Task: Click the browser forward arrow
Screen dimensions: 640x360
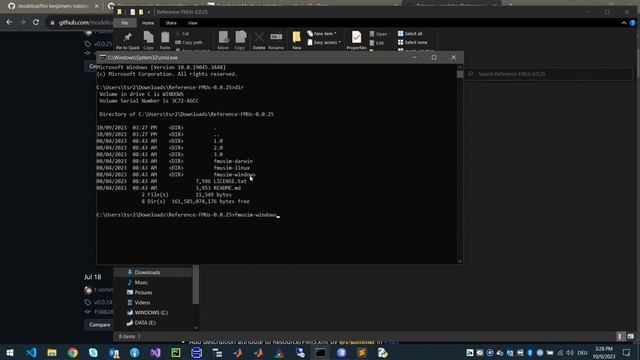Action: click(x=22, y=22)
